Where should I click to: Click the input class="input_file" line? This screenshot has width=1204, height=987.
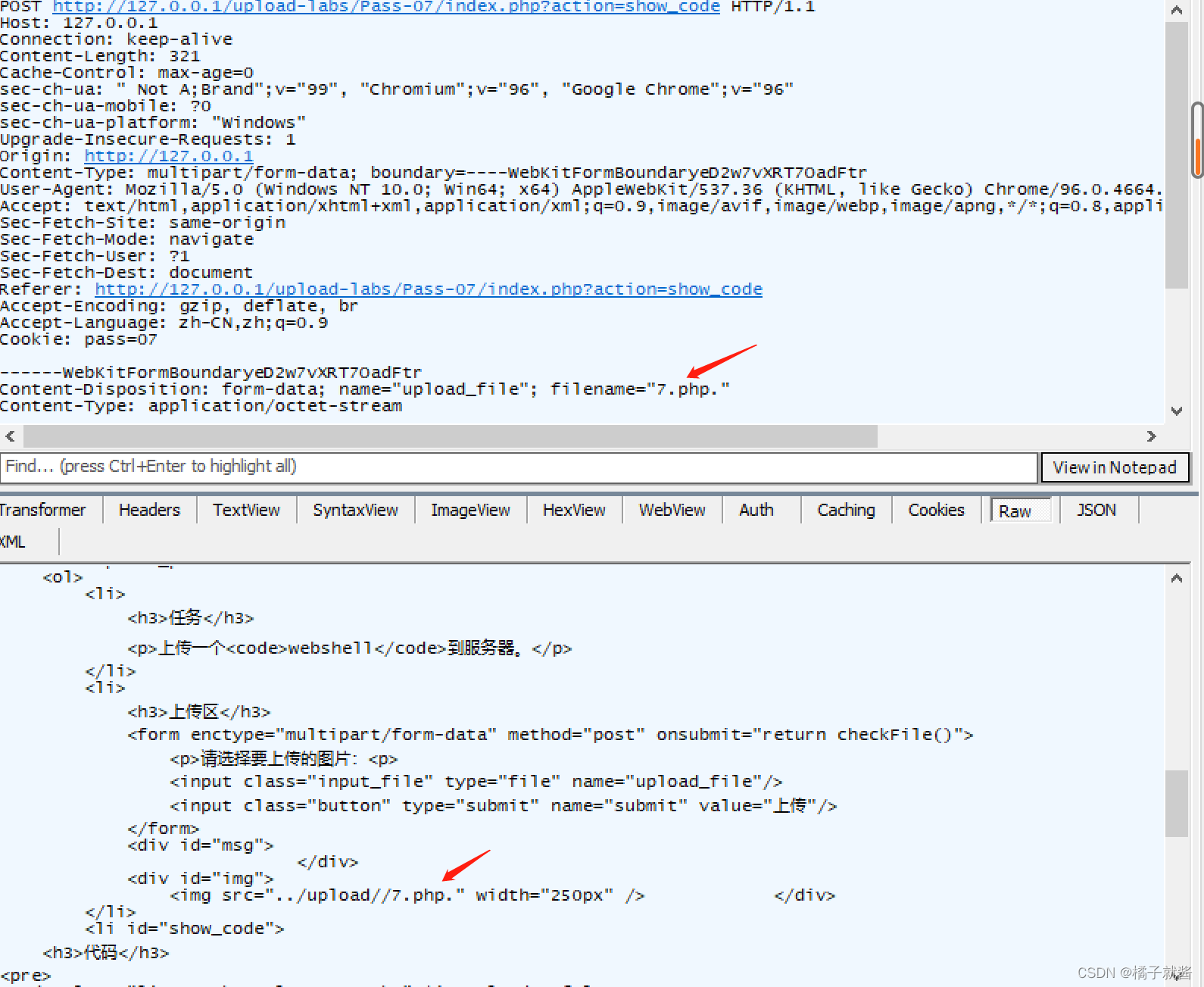coord(476,782)
